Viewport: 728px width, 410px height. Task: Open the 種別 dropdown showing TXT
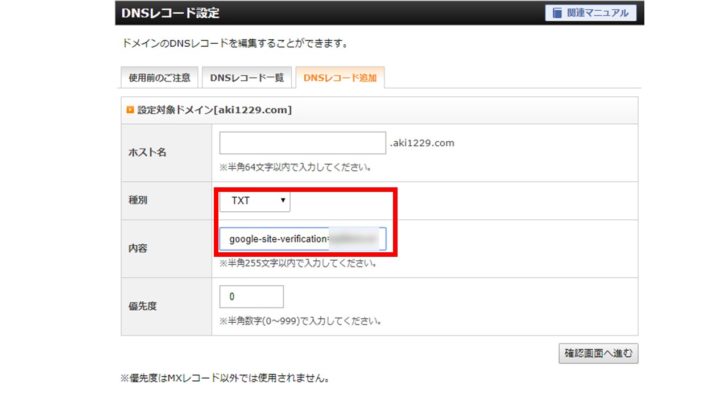tap(254, 201)
